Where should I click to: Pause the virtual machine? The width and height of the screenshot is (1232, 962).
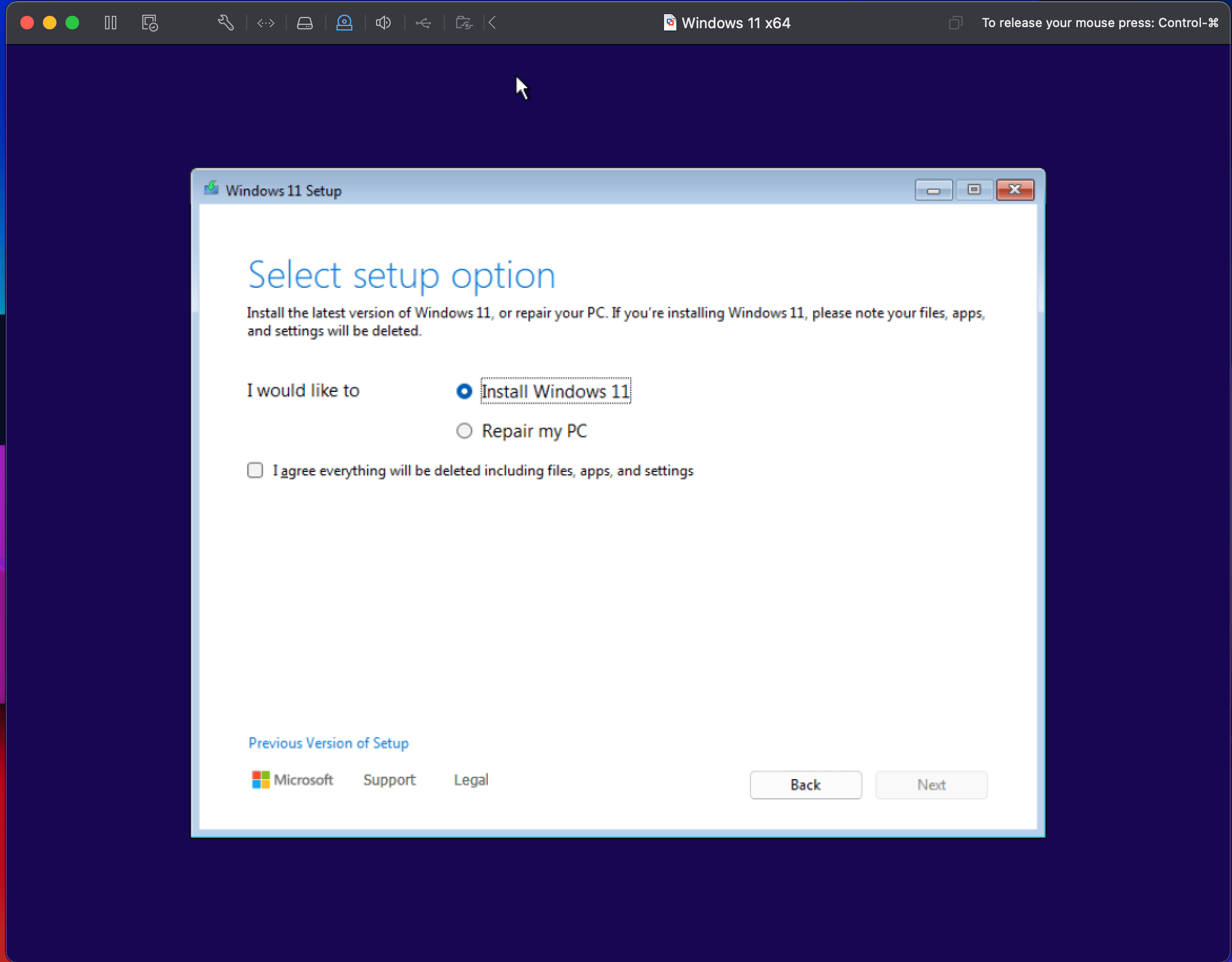click(111, 23)
